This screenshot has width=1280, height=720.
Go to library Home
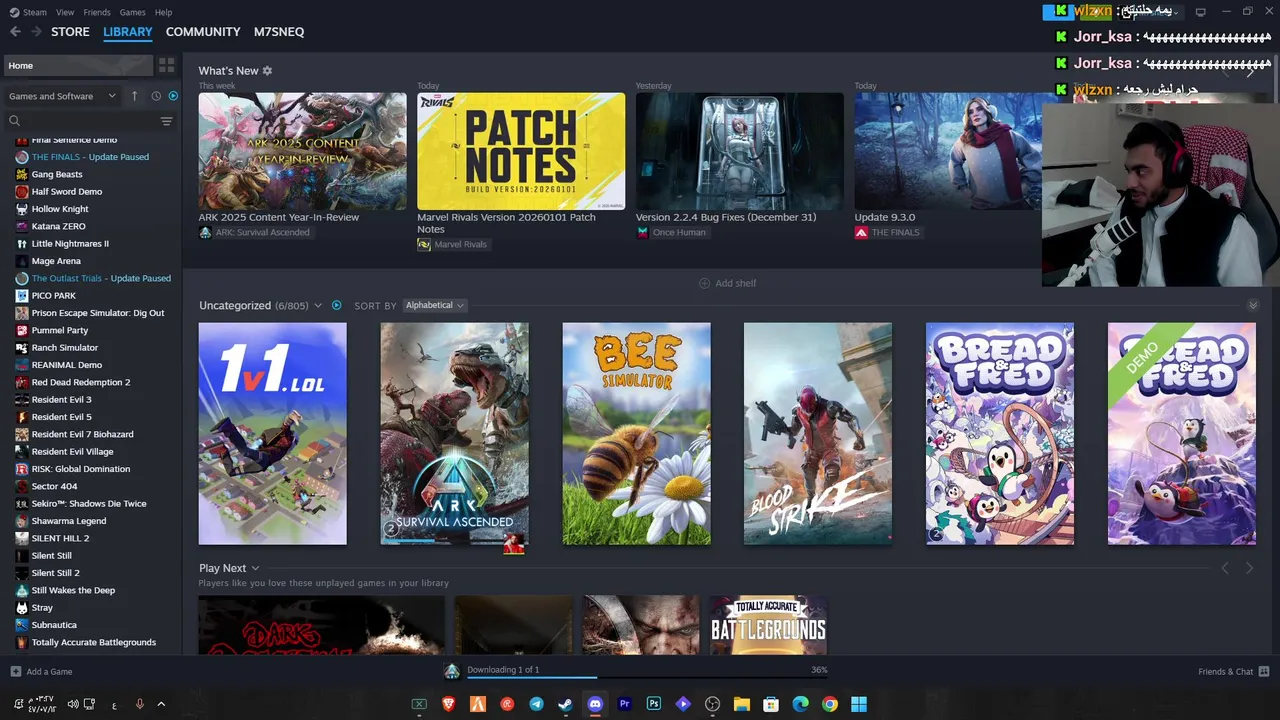(78, 65)
